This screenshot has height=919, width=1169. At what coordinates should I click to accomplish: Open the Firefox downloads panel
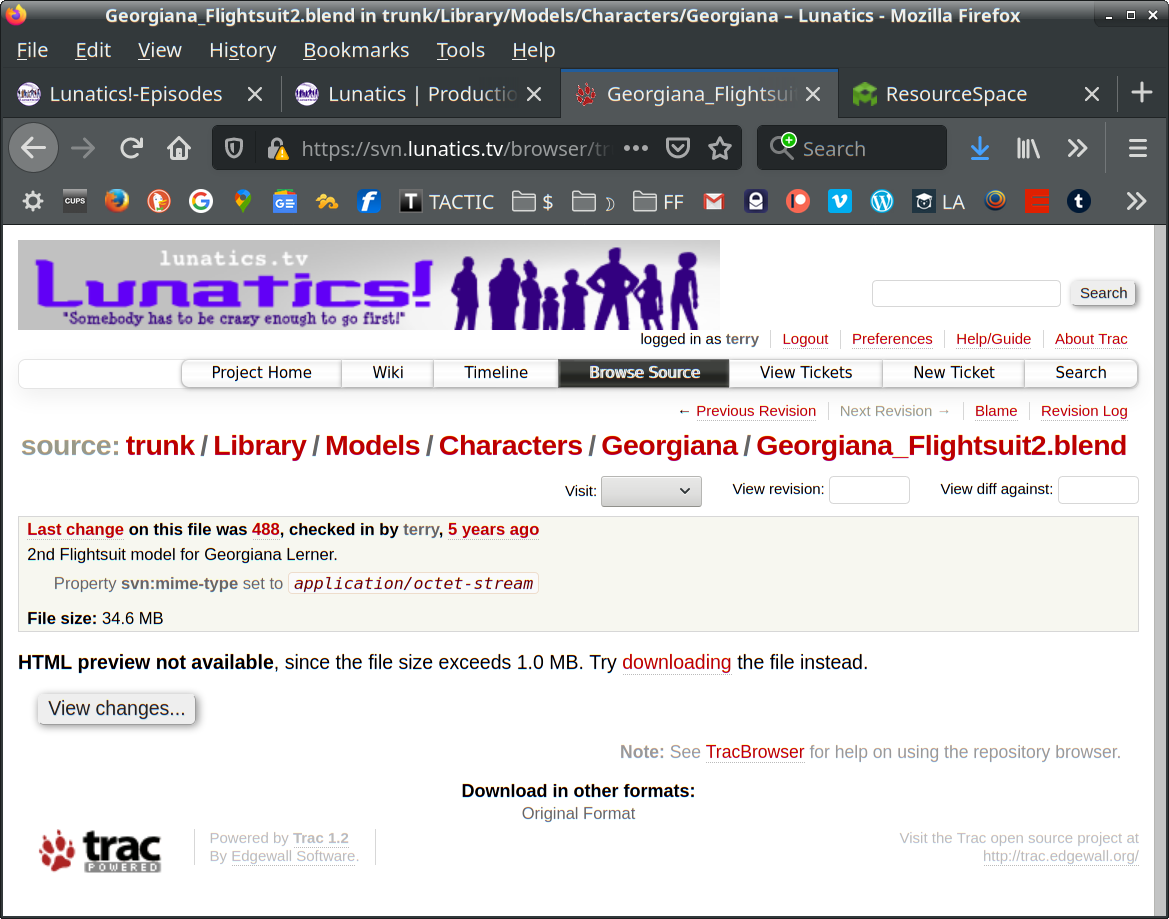click(980, 149)
